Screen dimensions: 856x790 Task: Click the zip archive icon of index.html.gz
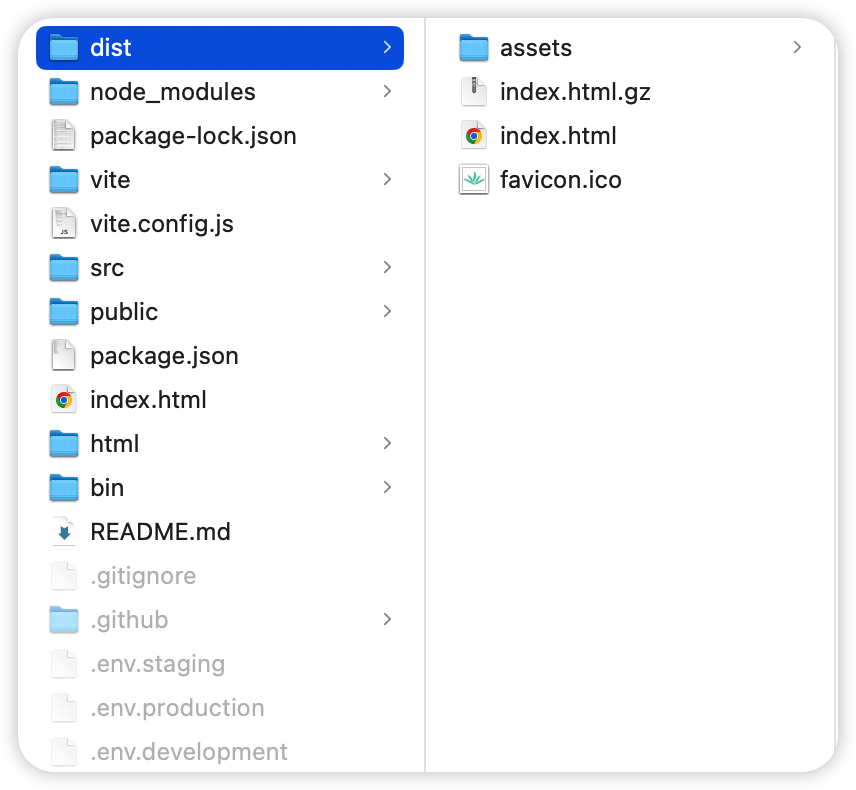(x=474, y=92)
